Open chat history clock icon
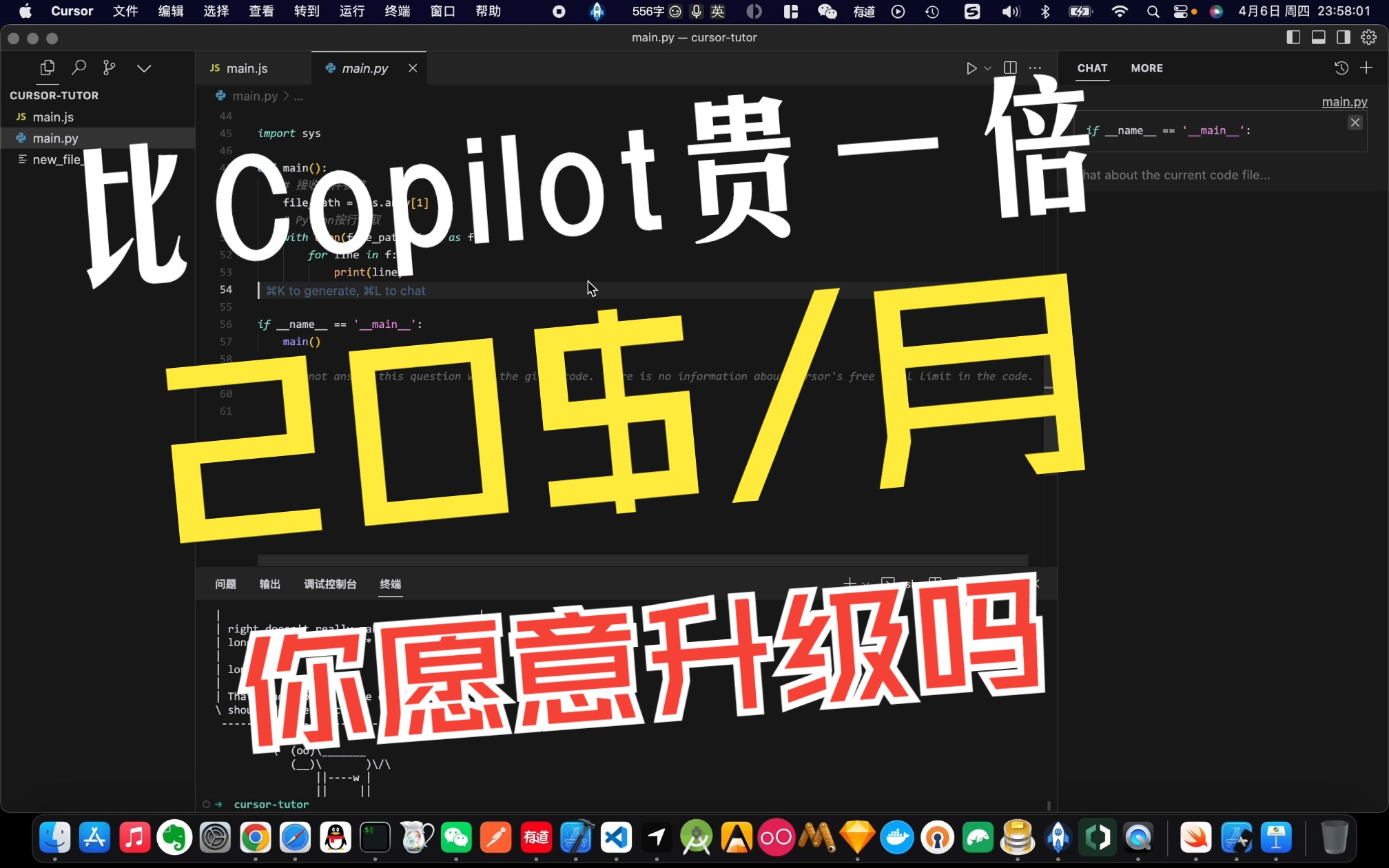Viewport: 1389px width, 868px height. tap(1341, 68)
